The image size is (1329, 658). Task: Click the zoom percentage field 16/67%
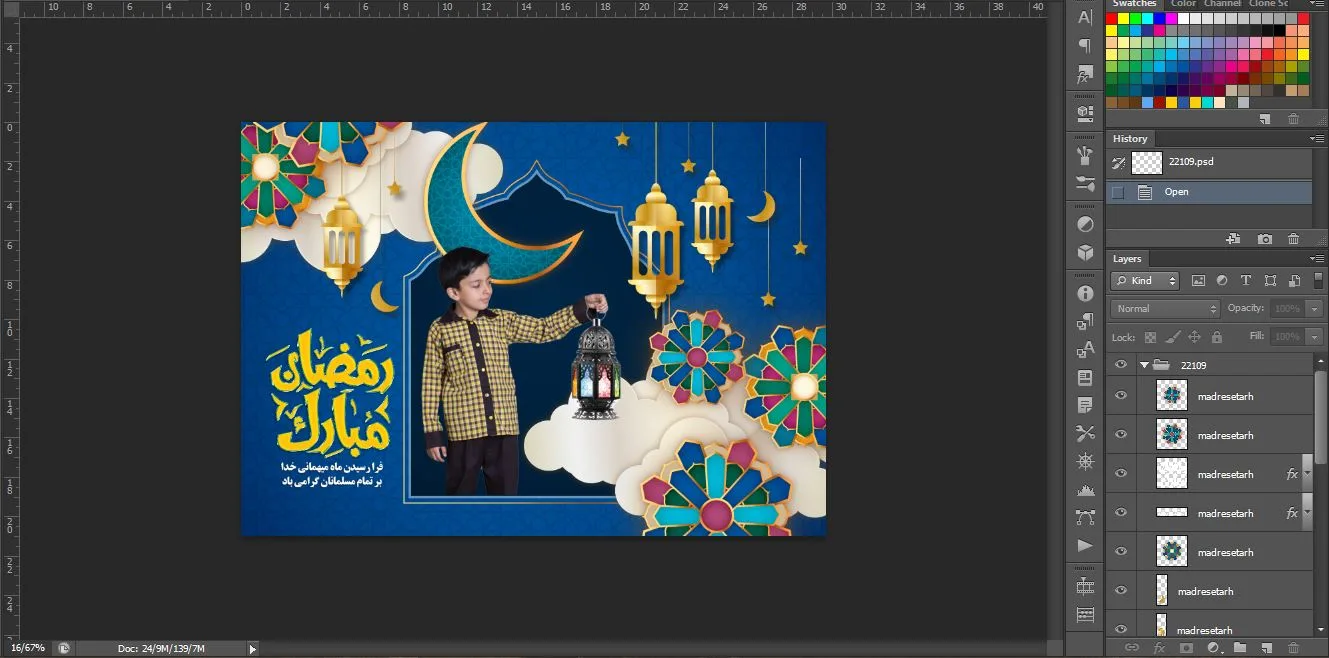tap(27, 649)
